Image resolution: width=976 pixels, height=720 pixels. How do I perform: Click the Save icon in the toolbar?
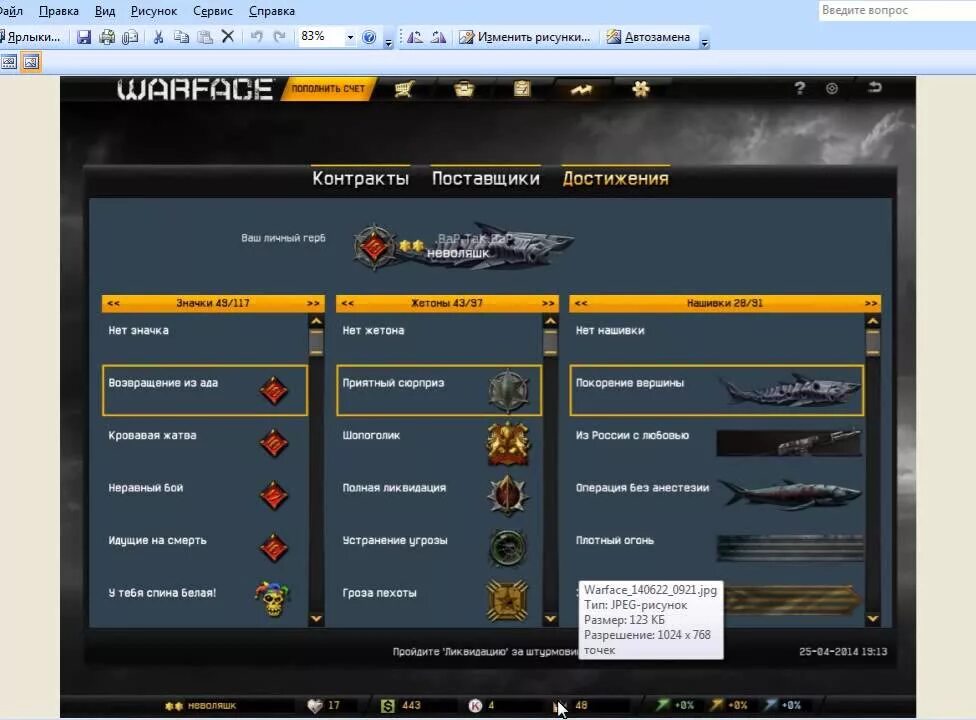[84, 37]
